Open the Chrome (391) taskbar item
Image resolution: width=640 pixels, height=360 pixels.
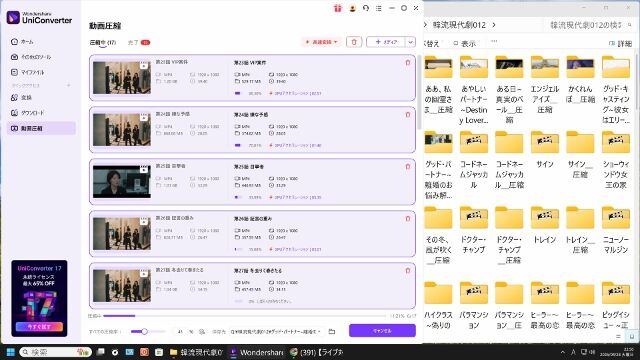(316, 352)
